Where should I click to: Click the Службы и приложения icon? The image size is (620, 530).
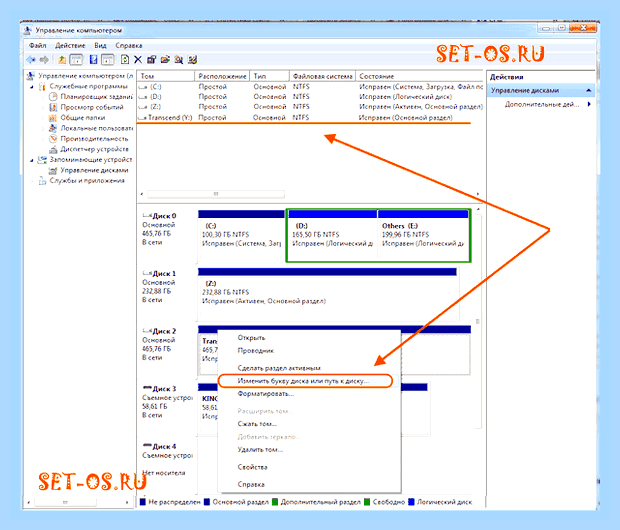click(42, 181)
